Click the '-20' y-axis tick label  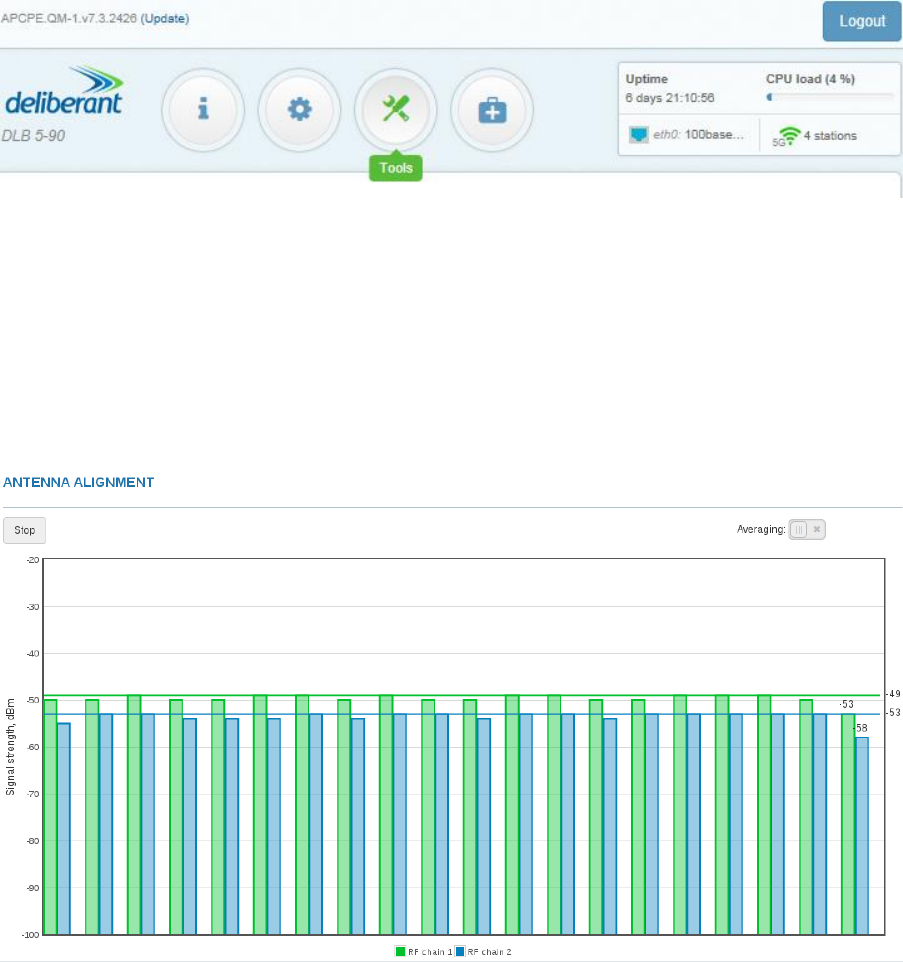pos(33,560)
